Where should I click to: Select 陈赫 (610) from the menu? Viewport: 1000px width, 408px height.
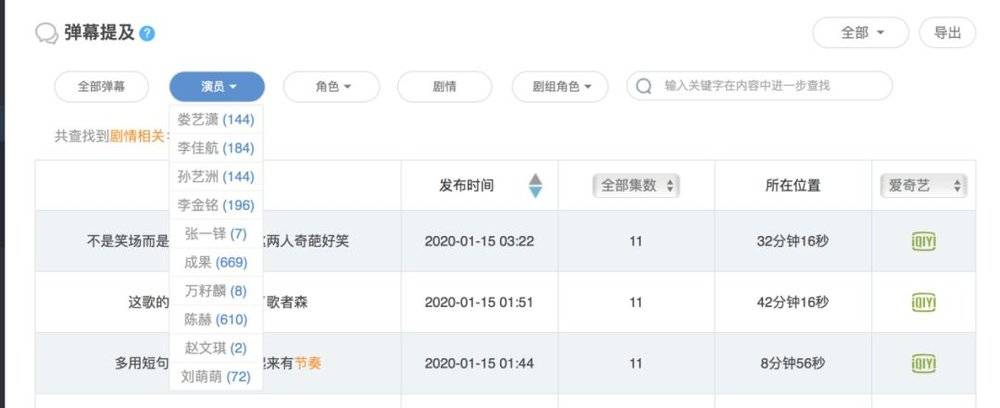coord(215,320)
